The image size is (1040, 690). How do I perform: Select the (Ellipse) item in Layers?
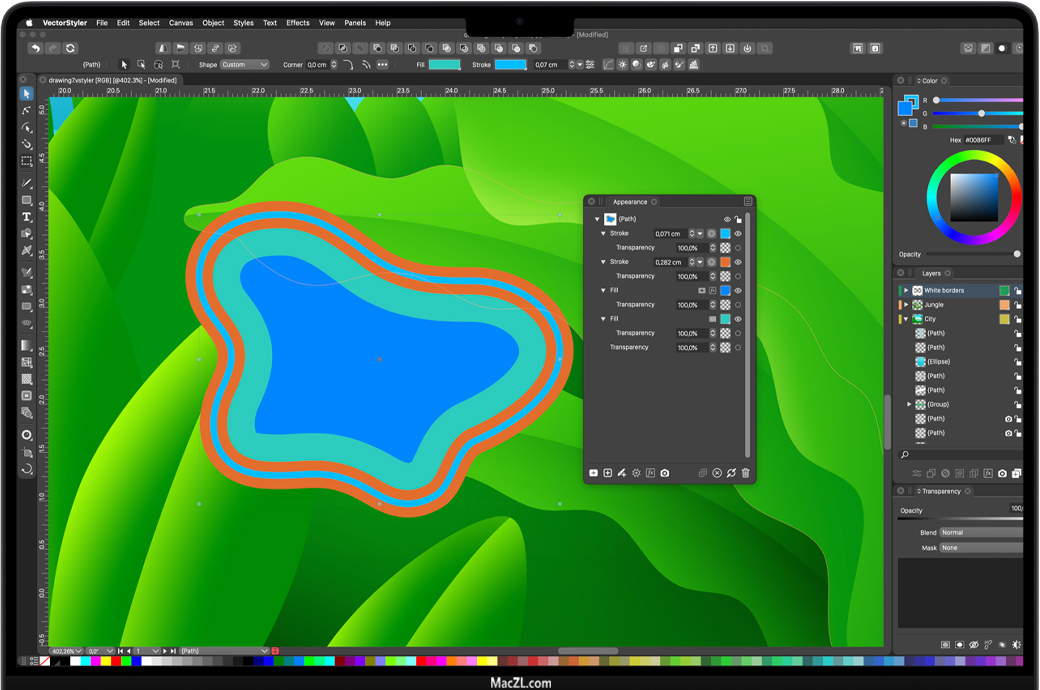coord(937,362)
